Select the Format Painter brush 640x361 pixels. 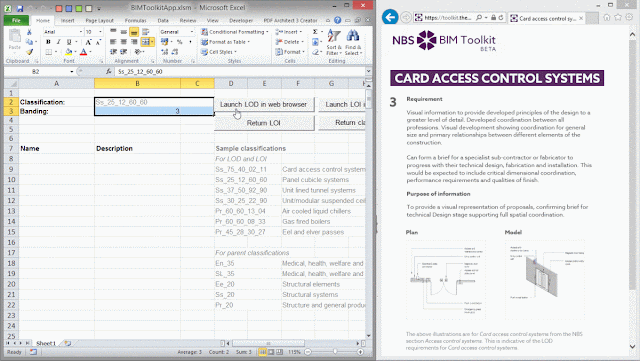pos(29,52)
